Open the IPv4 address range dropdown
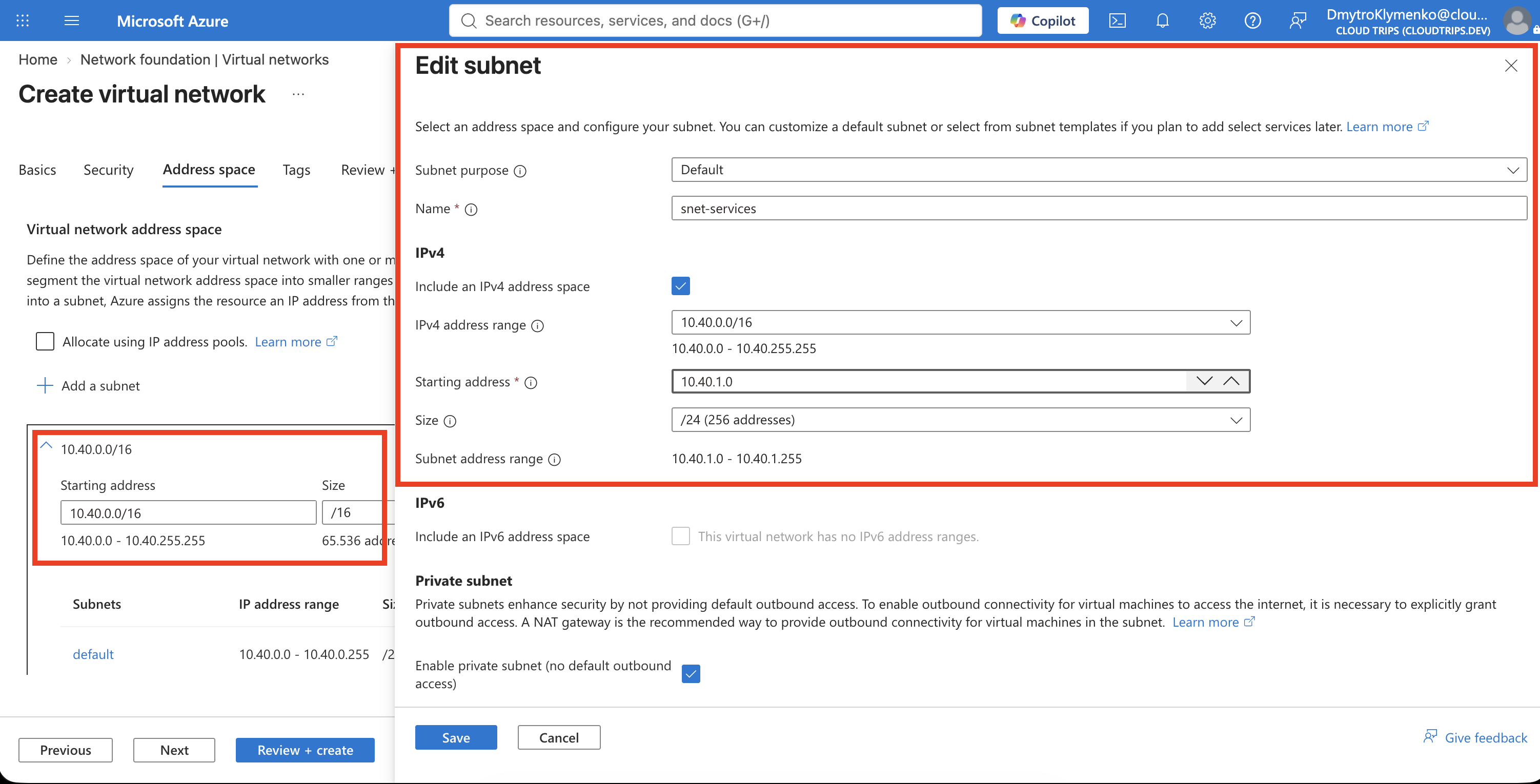Screen dimensions: 1540x784 coord(961,323)
